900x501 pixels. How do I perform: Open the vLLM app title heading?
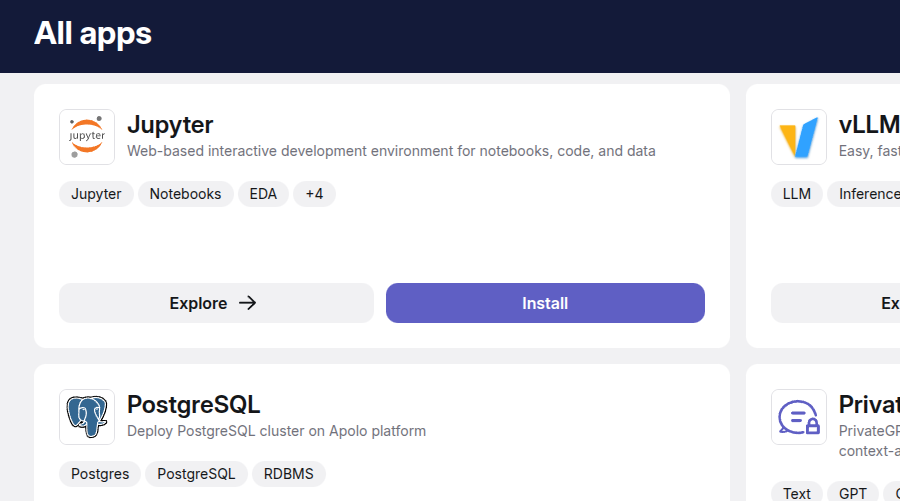pyautogui.click(x=868, y=125)
